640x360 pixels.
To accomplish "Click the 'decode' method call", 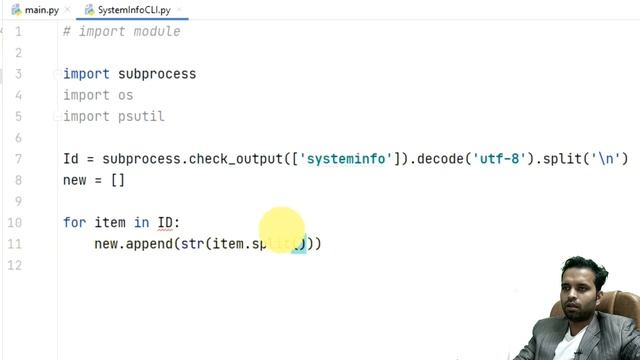I will 440,159.
